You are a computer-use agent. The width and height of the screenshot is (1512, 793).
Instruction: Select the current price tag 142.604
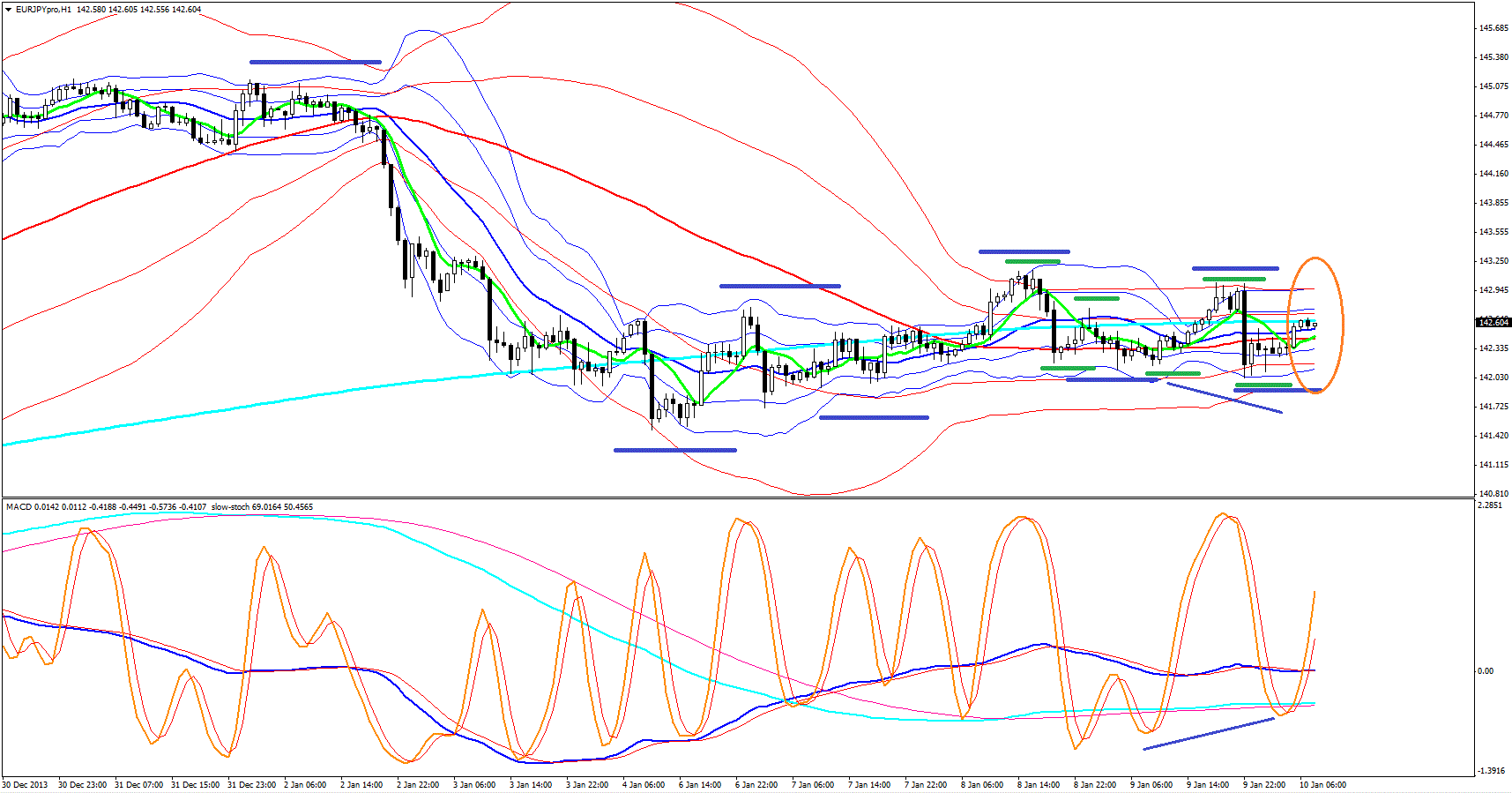(1493, 323)
